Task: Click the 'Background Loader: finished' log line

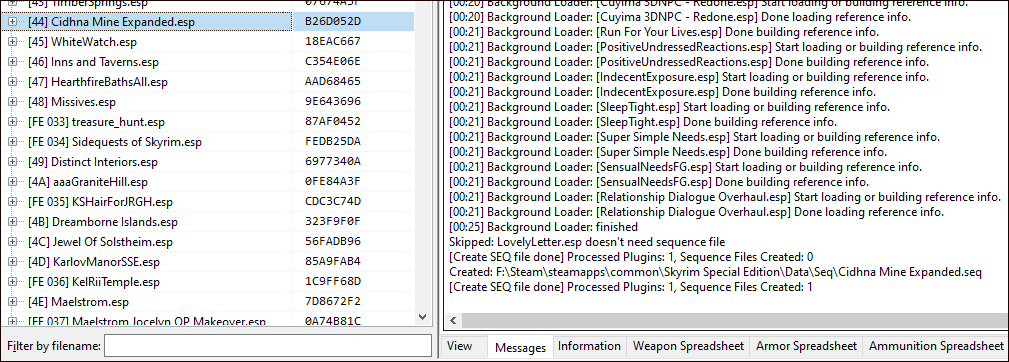Action: pyautogui.click(x=543, y=227)
